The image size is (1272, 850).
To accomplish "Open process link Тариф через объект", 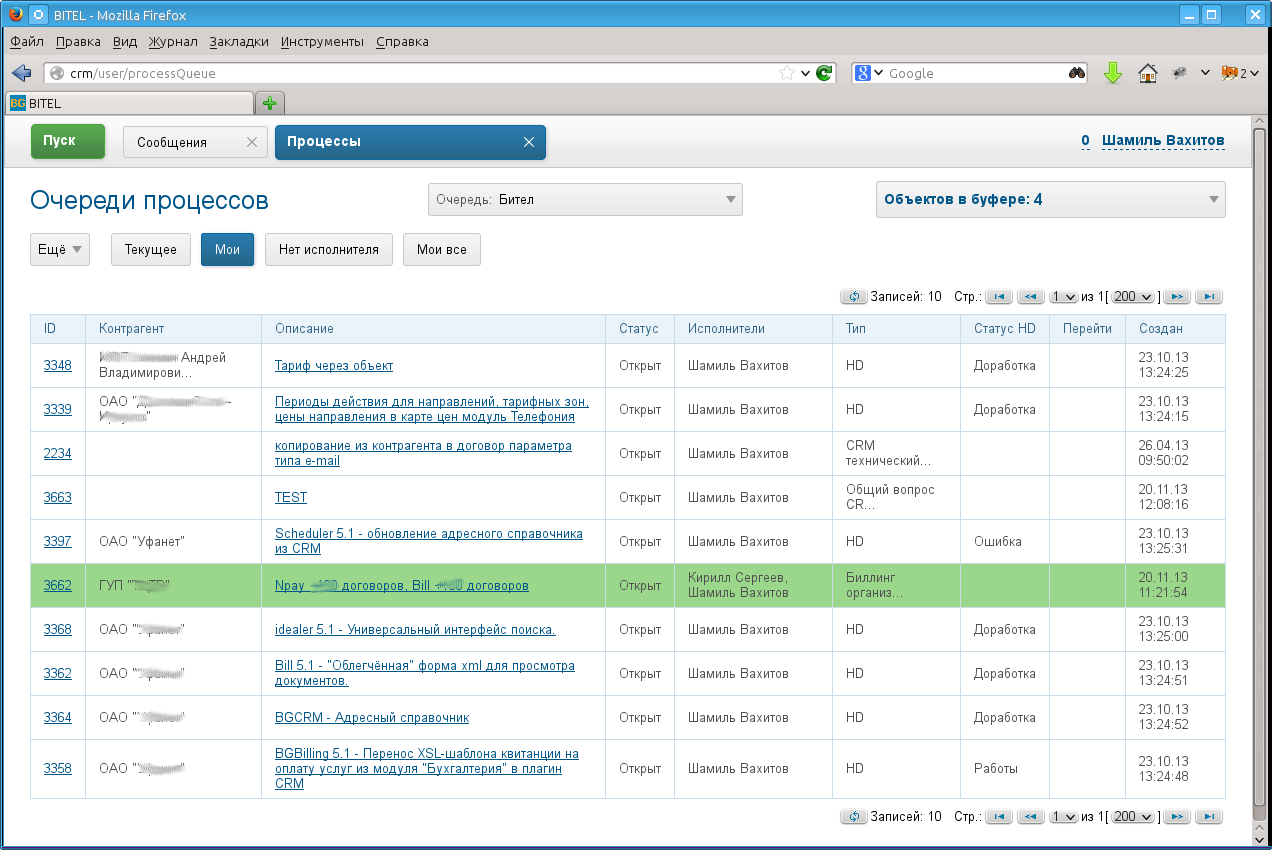I will (334, 366).
